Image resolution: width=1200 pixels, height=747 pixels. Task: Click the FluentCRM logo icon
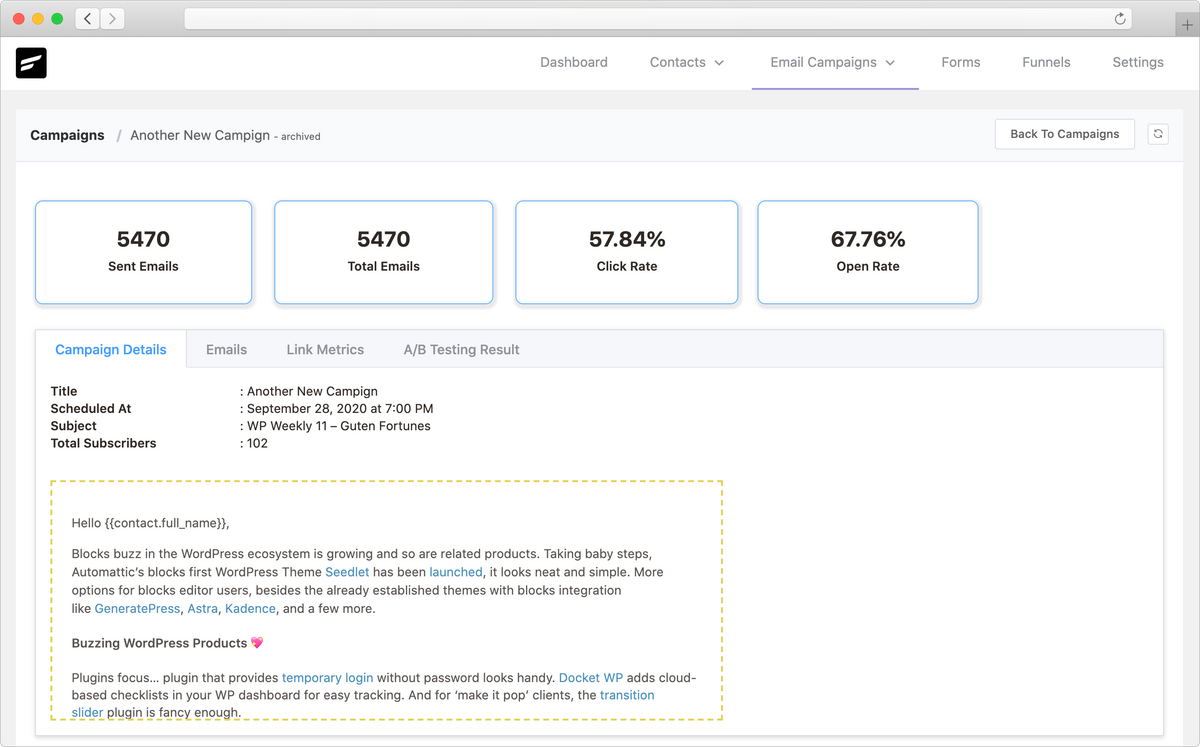pos(31,63)
